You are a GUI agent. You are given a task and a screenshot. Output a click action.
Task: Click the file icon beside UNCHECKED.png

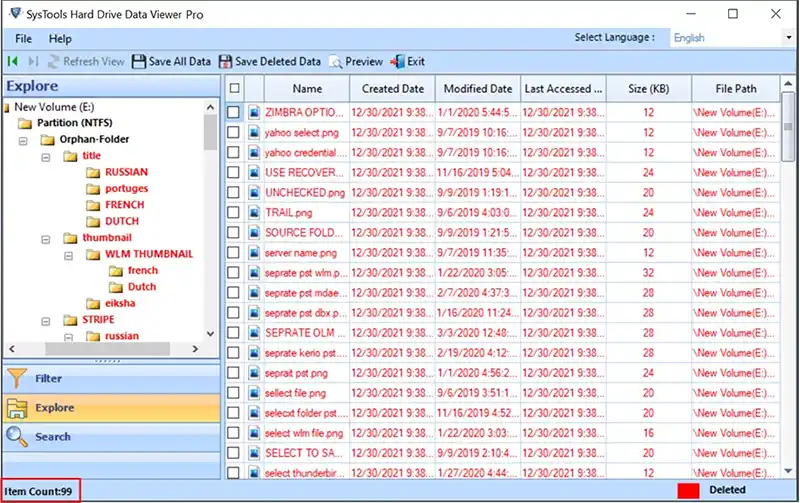point(254,193)
